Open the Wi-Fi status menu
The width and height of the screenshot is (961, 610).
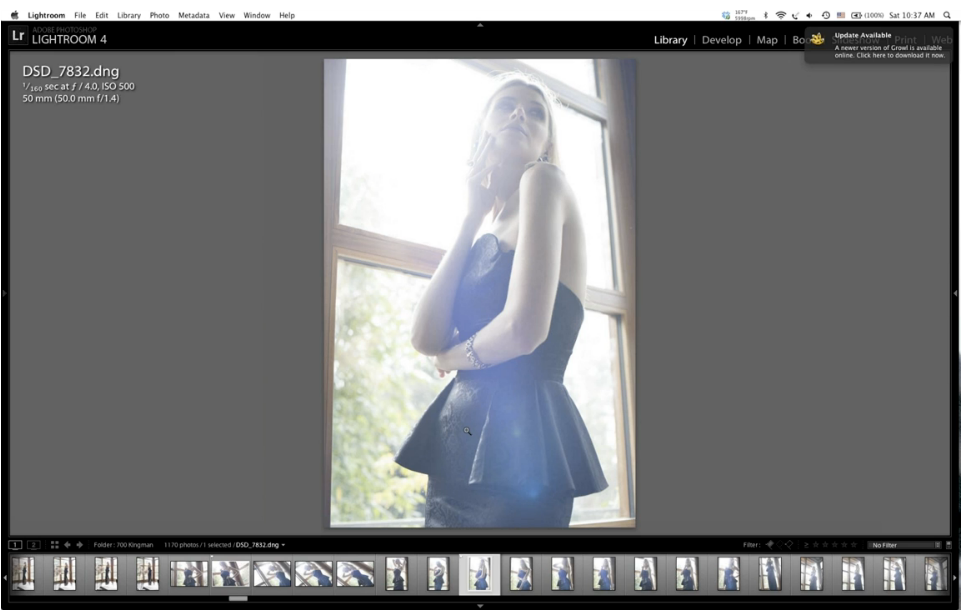click(780, 15)
